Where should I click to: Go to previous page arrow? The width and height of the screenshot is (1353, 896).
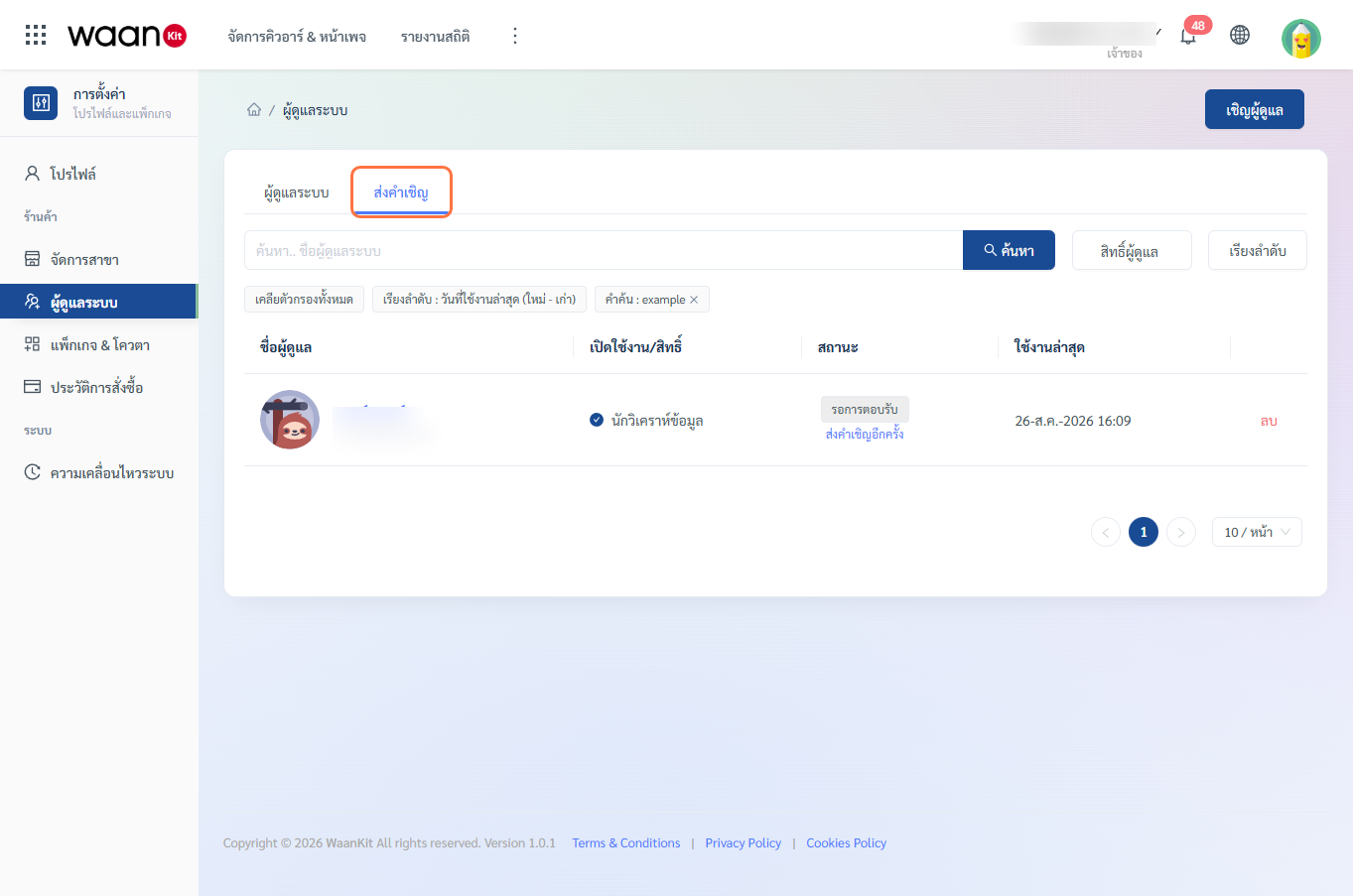[x=1106, y=532]
